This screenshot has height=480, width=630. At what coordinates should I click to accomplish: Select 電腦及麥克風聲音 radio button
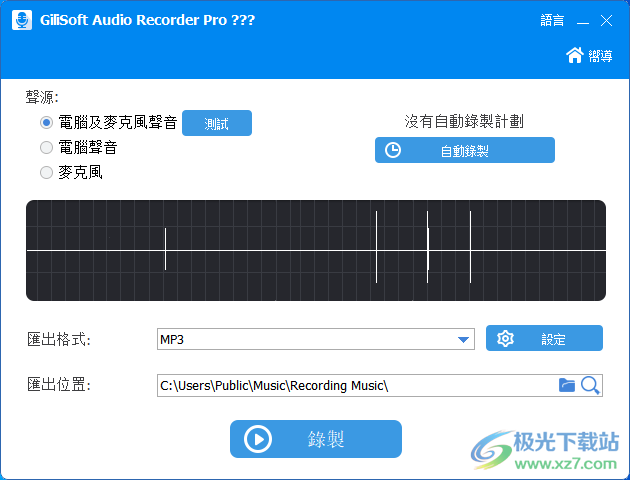47,123
